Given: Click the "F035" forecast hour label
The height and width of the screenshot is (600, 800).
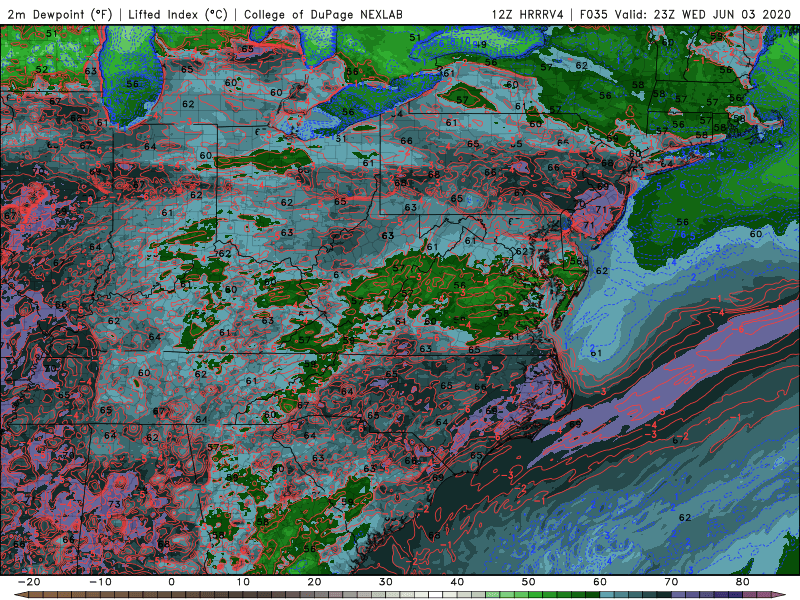Looking at the screenshot, I should pyautogui.click(x=594, y=15).
